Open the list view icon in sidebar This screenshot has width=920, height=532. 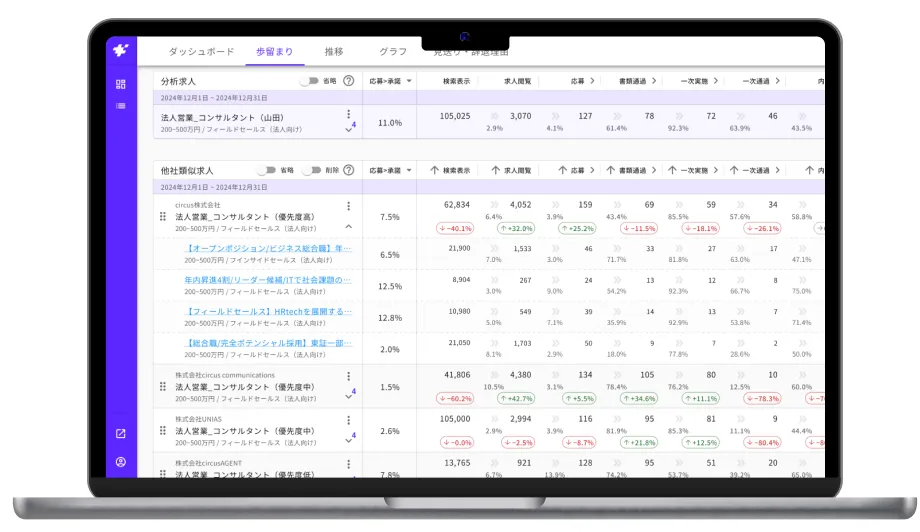tap(121, 105)
